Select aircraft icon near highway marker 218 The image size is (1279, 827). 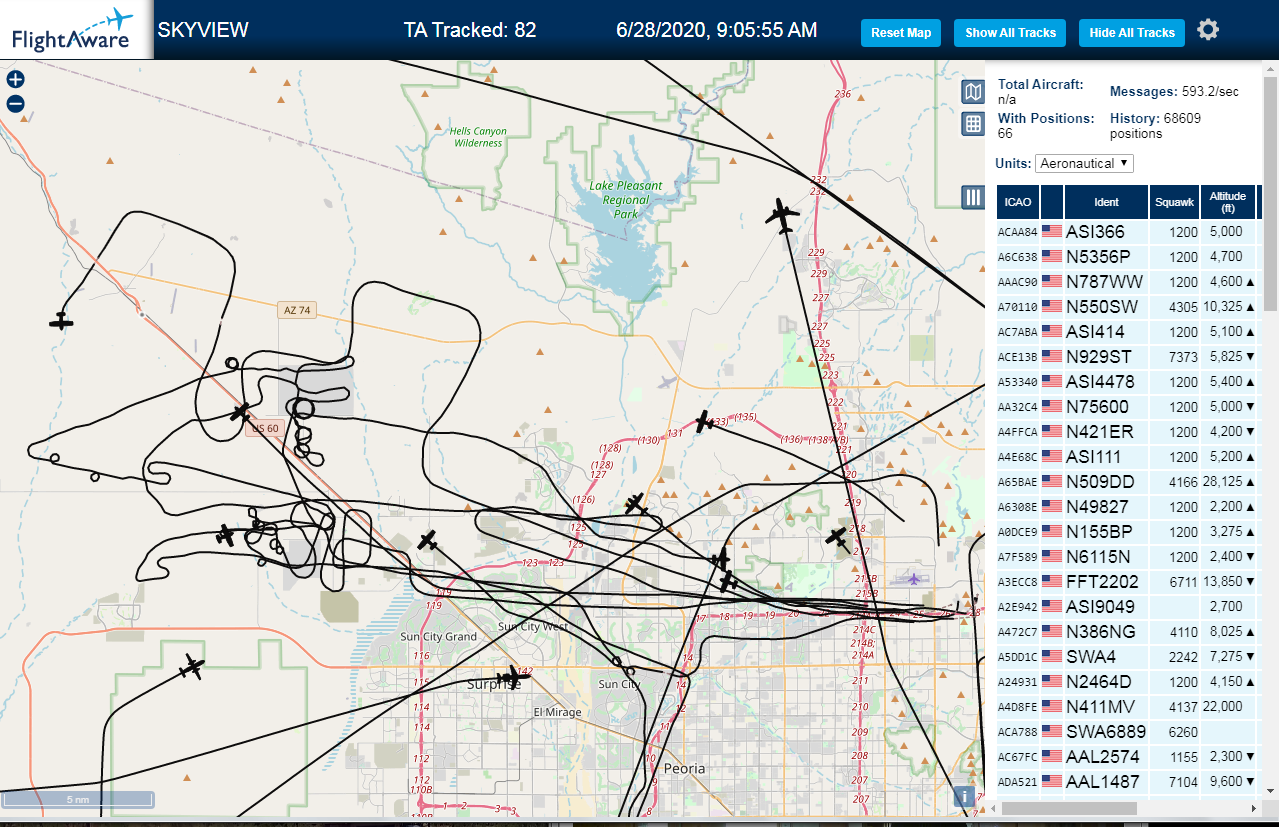click(x=838, y=539)
